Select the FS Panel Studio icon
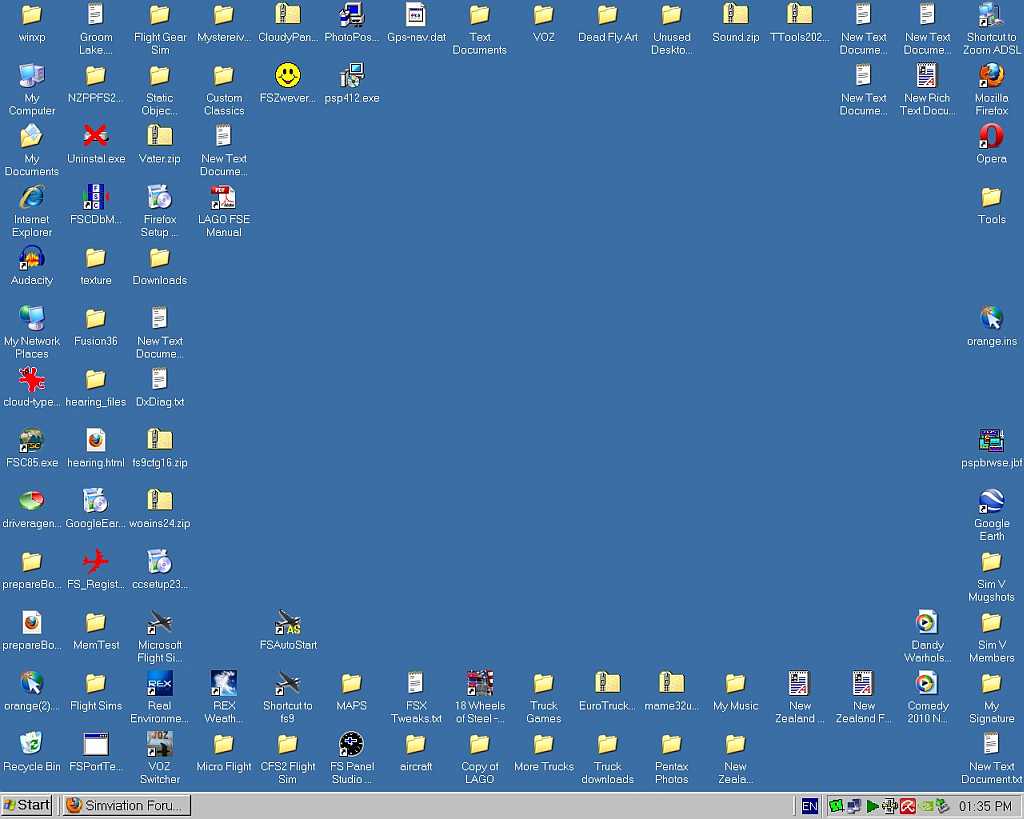Screen dimensions: 1024x819 point(351,744)
